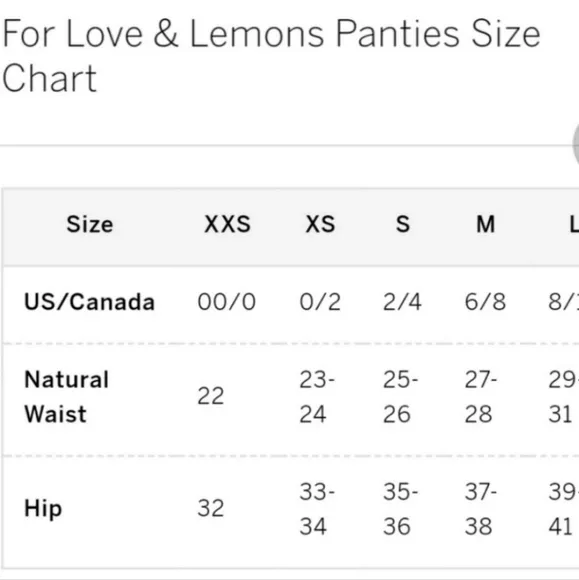This screenshot has height=580, width=579.
Task: Click the Size header cell
Action: (x=90, y=224)
